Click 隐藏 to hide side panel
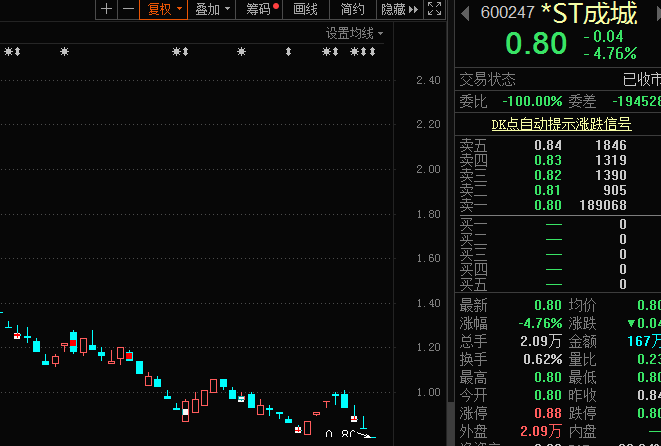This screenshot has width=661, height=446. tap(400, 9)
